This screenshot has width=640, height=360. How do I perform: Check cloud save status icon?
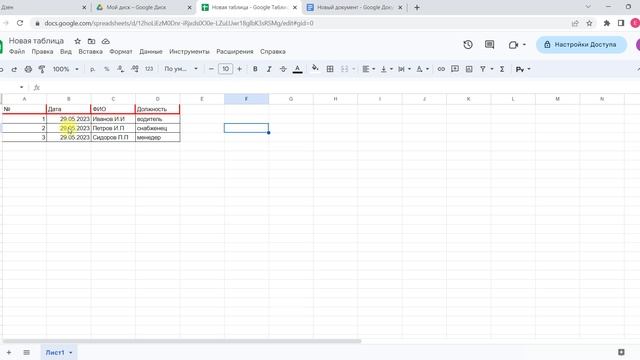pyautogui.click(x=106, y=41)
